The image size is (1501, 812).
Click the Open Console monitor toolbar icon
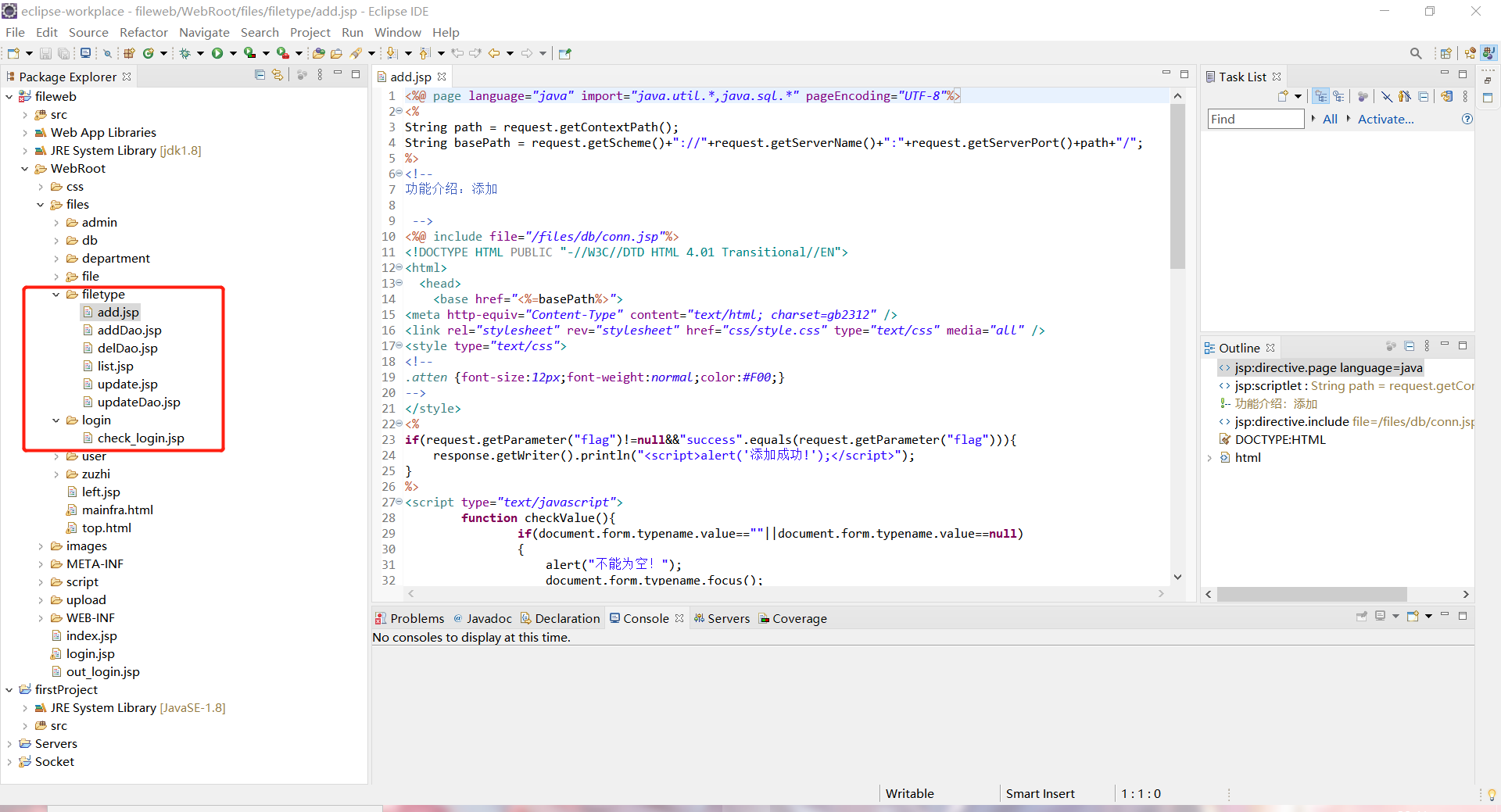(85, 53)
